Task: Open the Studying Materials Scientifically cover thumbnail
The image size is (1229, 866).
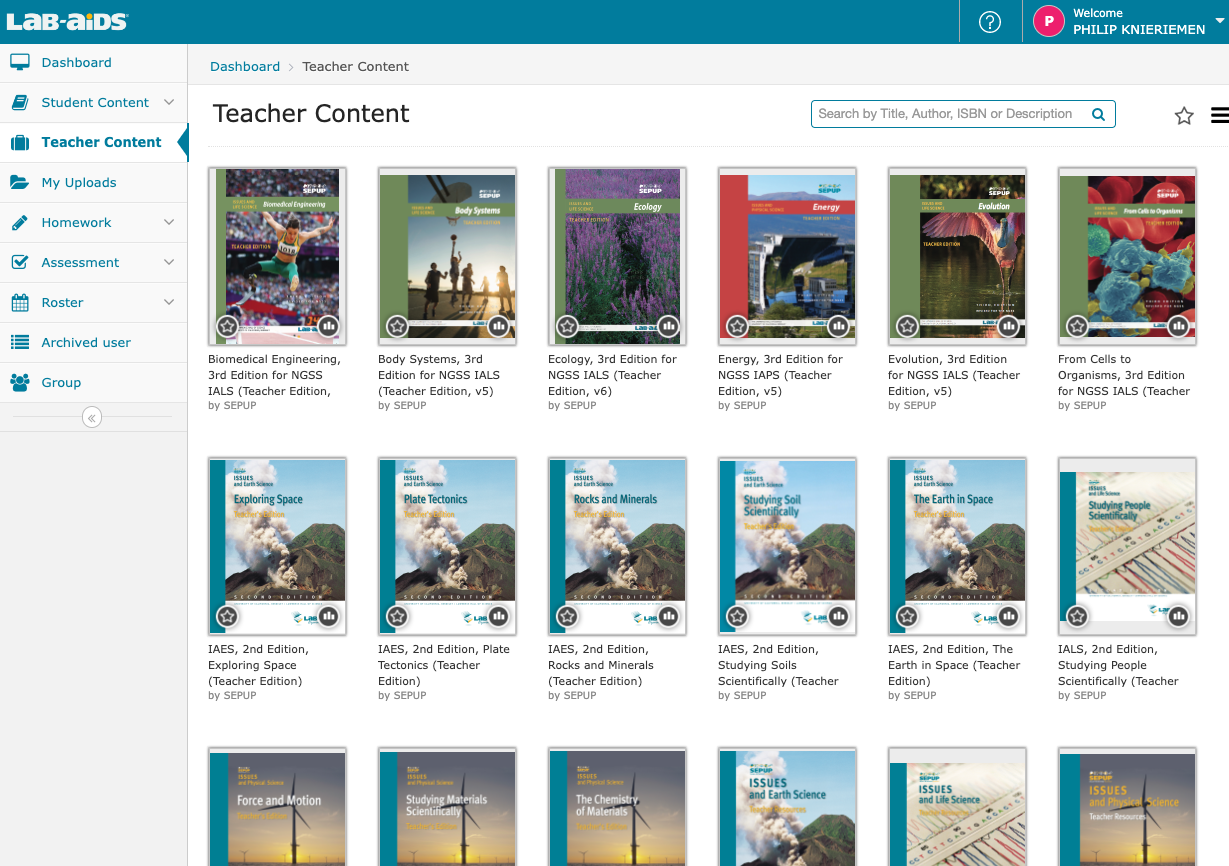Action: click(447, 807)
